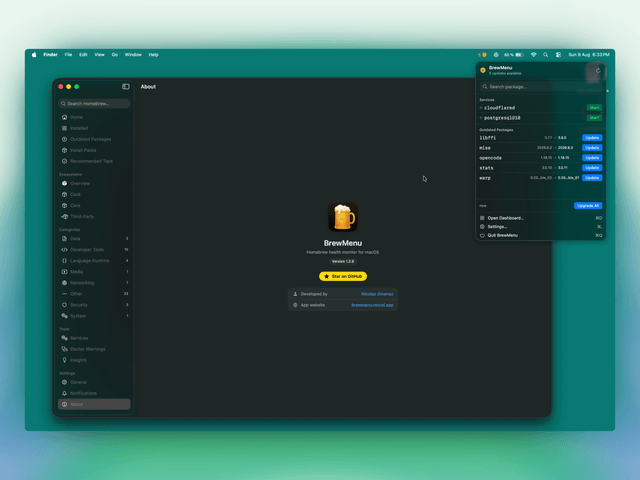Open Notifications settings
Screen dimensions: 640x480
point(94,393)
